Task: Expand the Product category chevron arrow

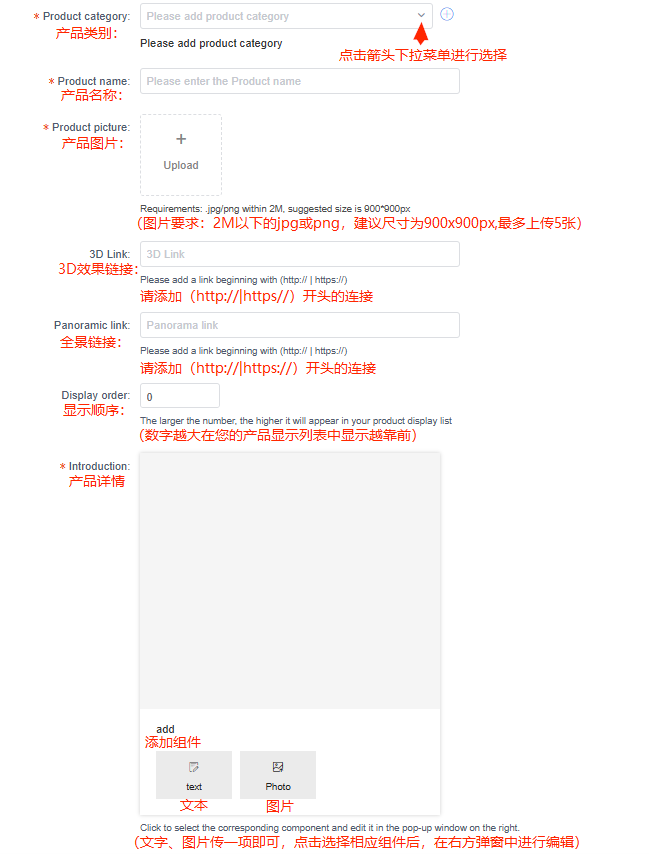Action: (420, 16)
